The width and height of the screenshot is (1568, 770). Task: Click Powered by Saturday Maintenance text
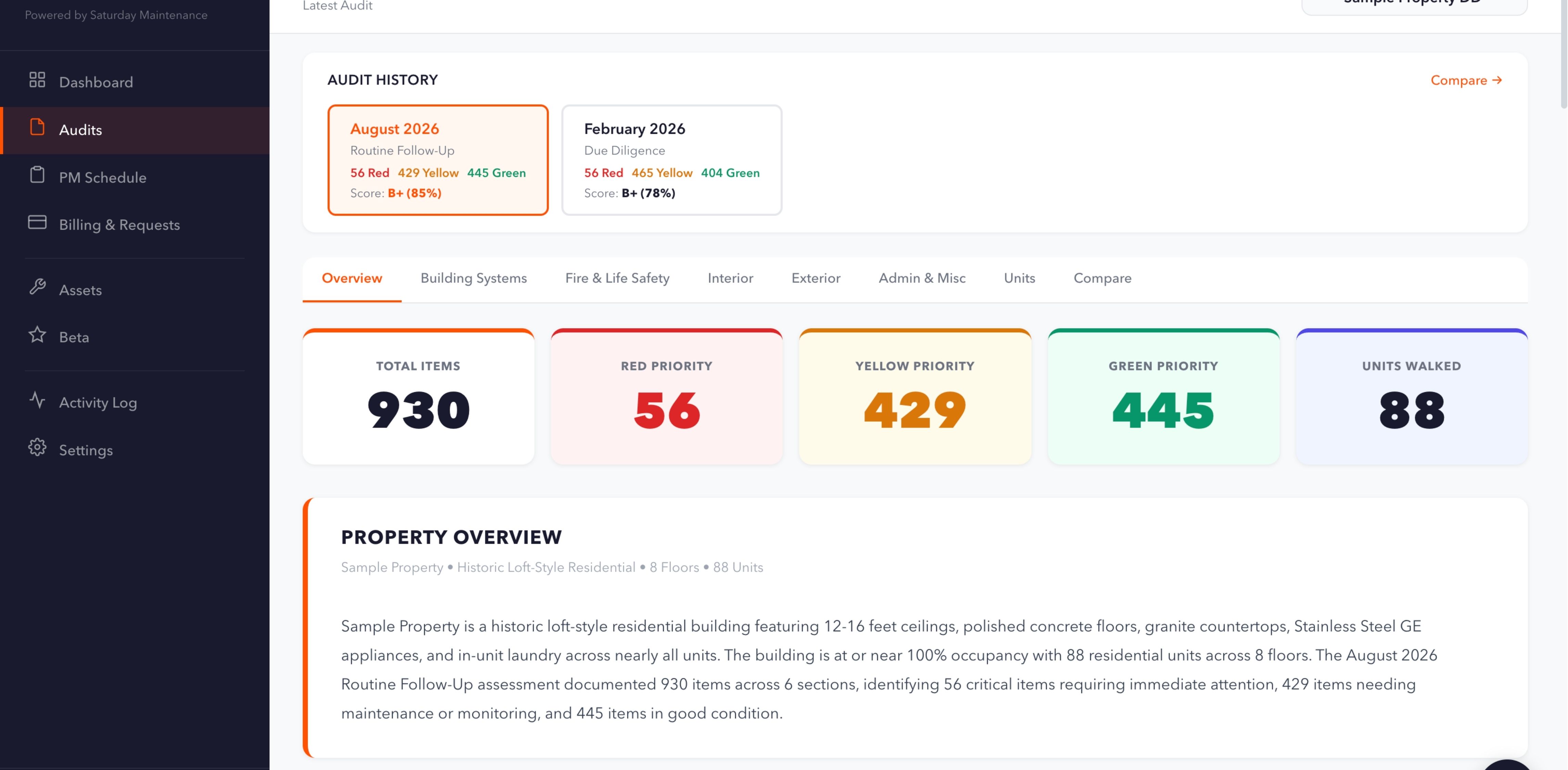(116, 15)
